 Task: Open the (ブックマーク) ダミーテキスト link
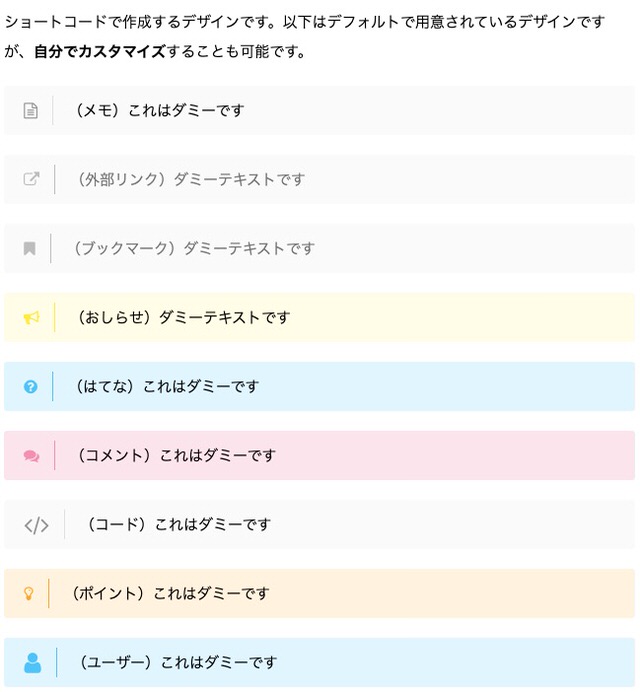coord(193,248)
